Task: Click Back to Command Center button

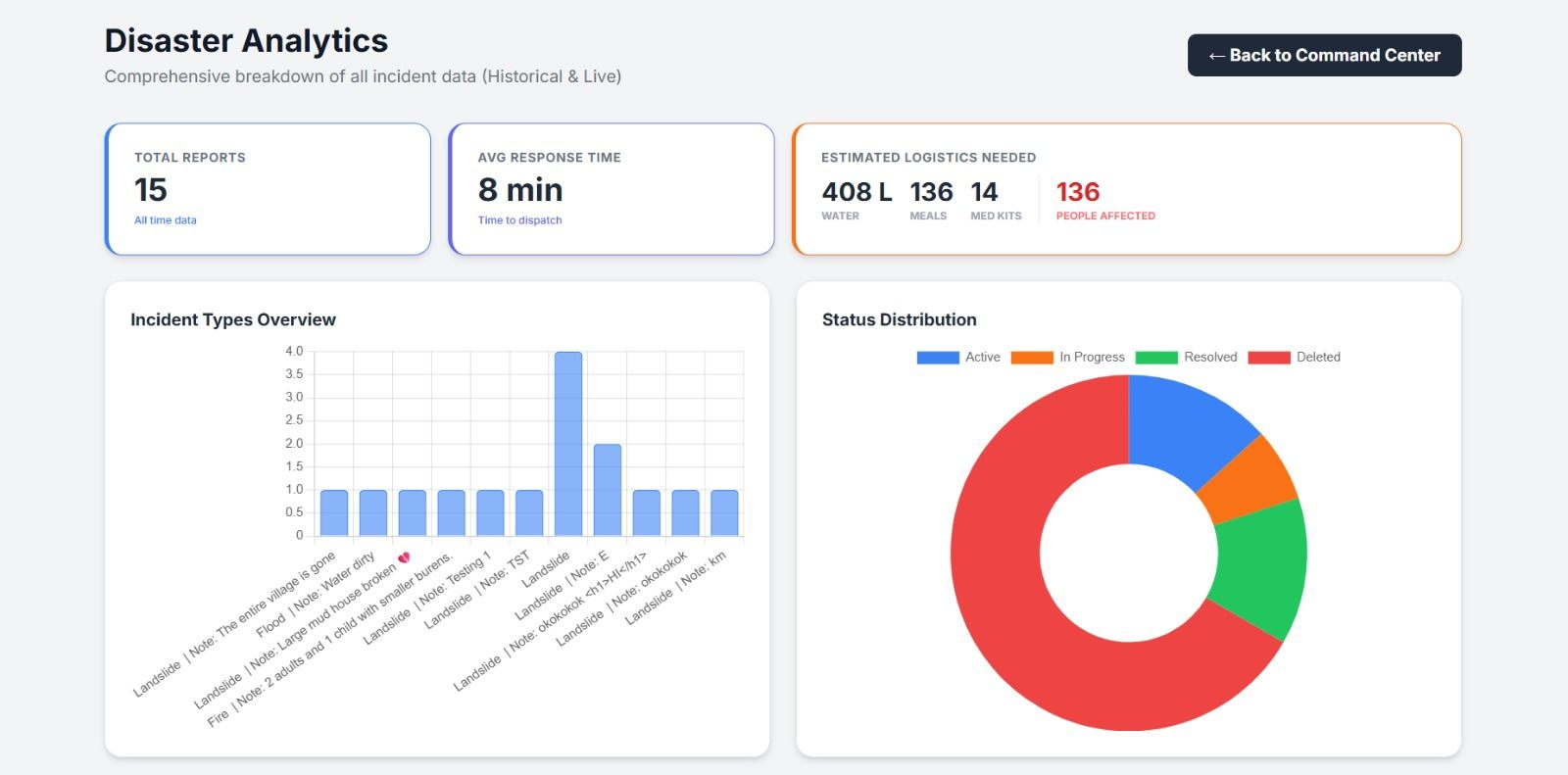Action: point(1324,55)
